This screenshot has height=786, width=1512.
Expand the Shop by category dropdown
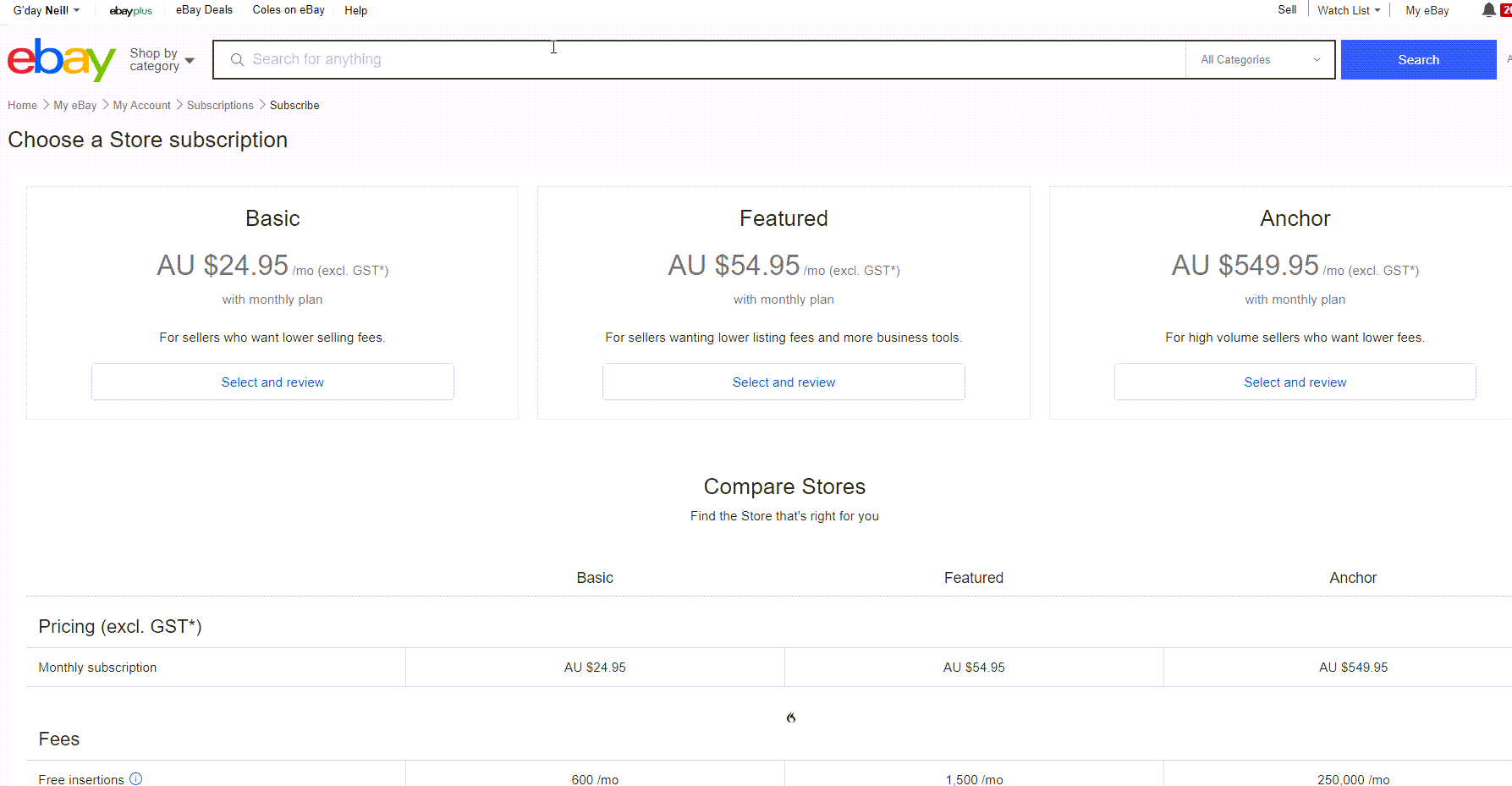[x=162, y=59]
